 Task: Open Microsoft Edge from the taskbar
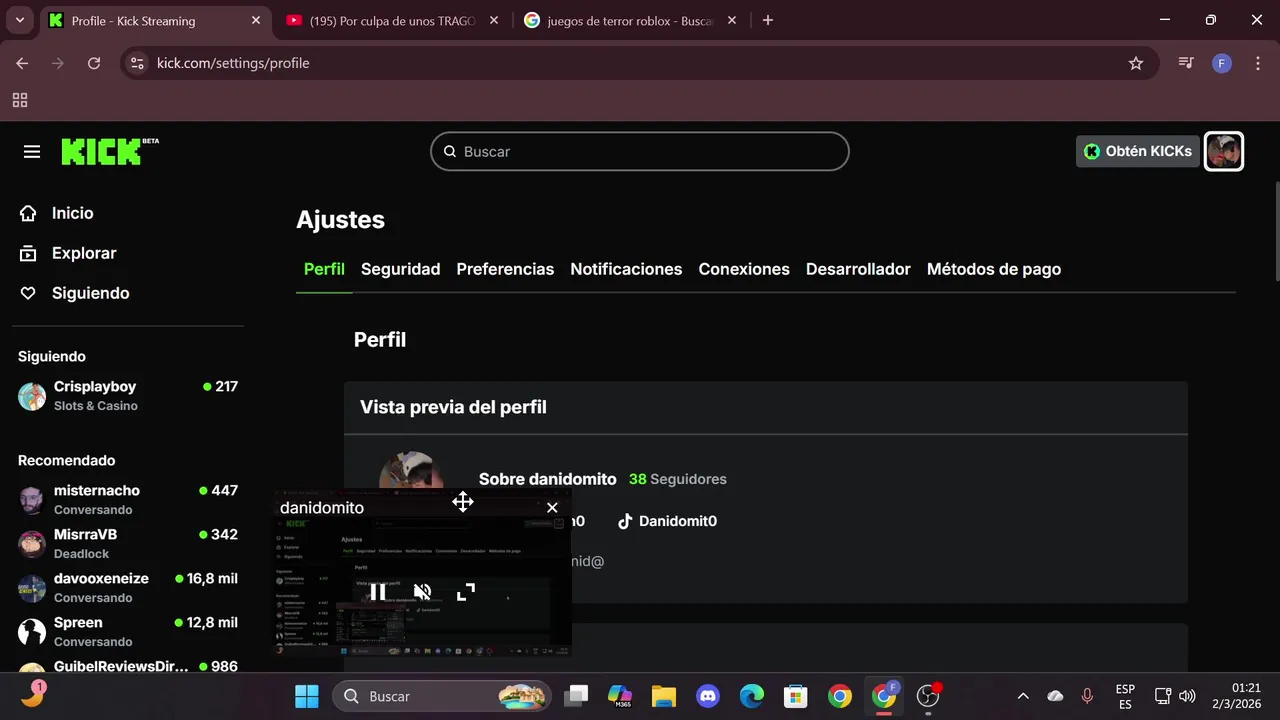752,696
